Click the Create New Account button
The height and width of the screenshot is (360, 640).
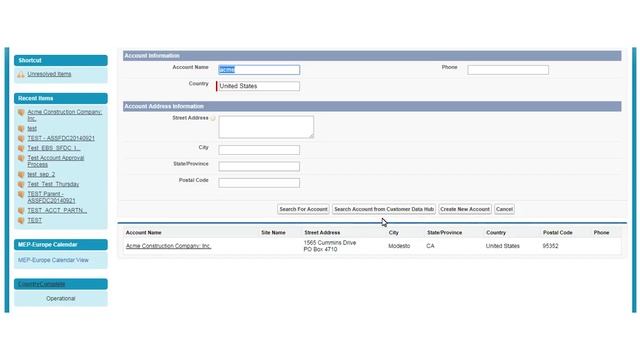pyautogui.click(x=465, y=209)
